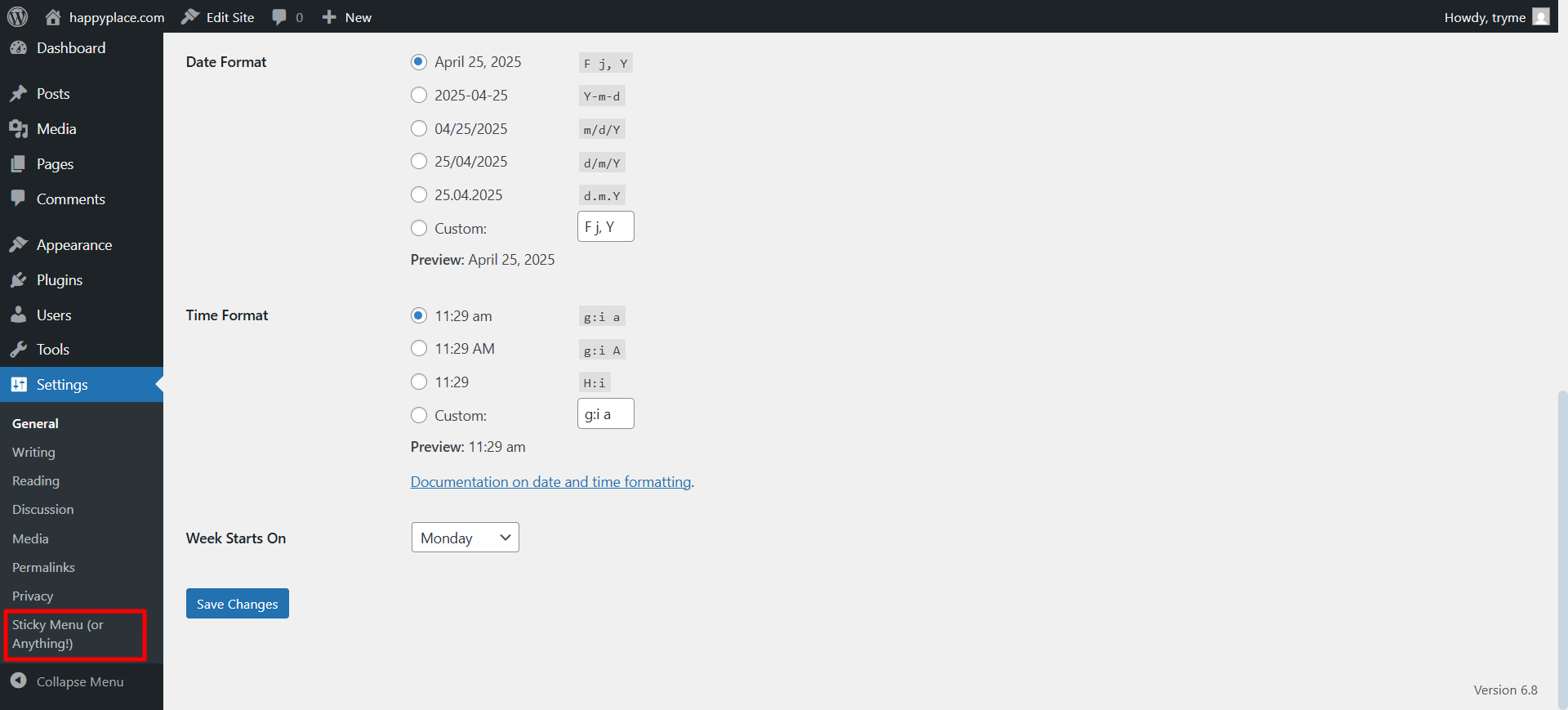
Task: Go to Writing settings submenu
Action: point(33,452)
